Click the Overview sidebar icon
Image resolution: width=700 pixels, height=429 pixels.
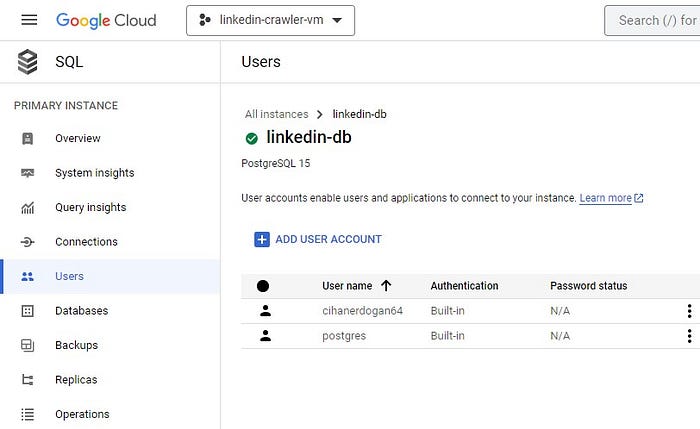click(28, 138)
